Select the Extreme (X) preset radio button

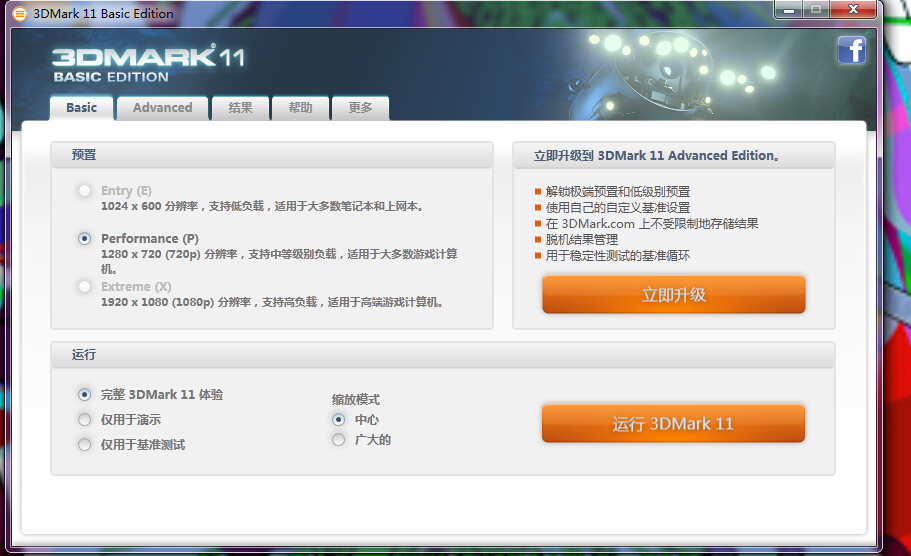(85, 286)
